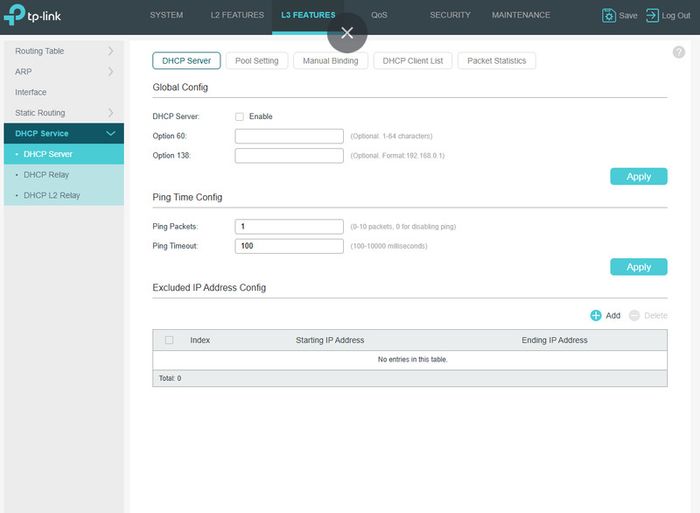The width and height of the screenshot is (700, 513).
Task: Open the Manual Binding tab
Action: (330, 61)
